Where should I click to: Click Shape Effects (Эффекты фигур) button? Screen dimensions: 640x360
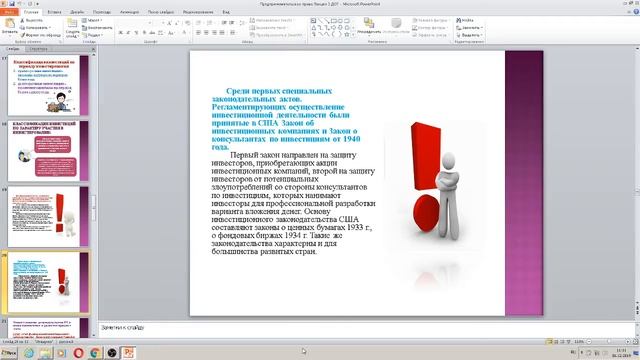[x=430, y=35]
